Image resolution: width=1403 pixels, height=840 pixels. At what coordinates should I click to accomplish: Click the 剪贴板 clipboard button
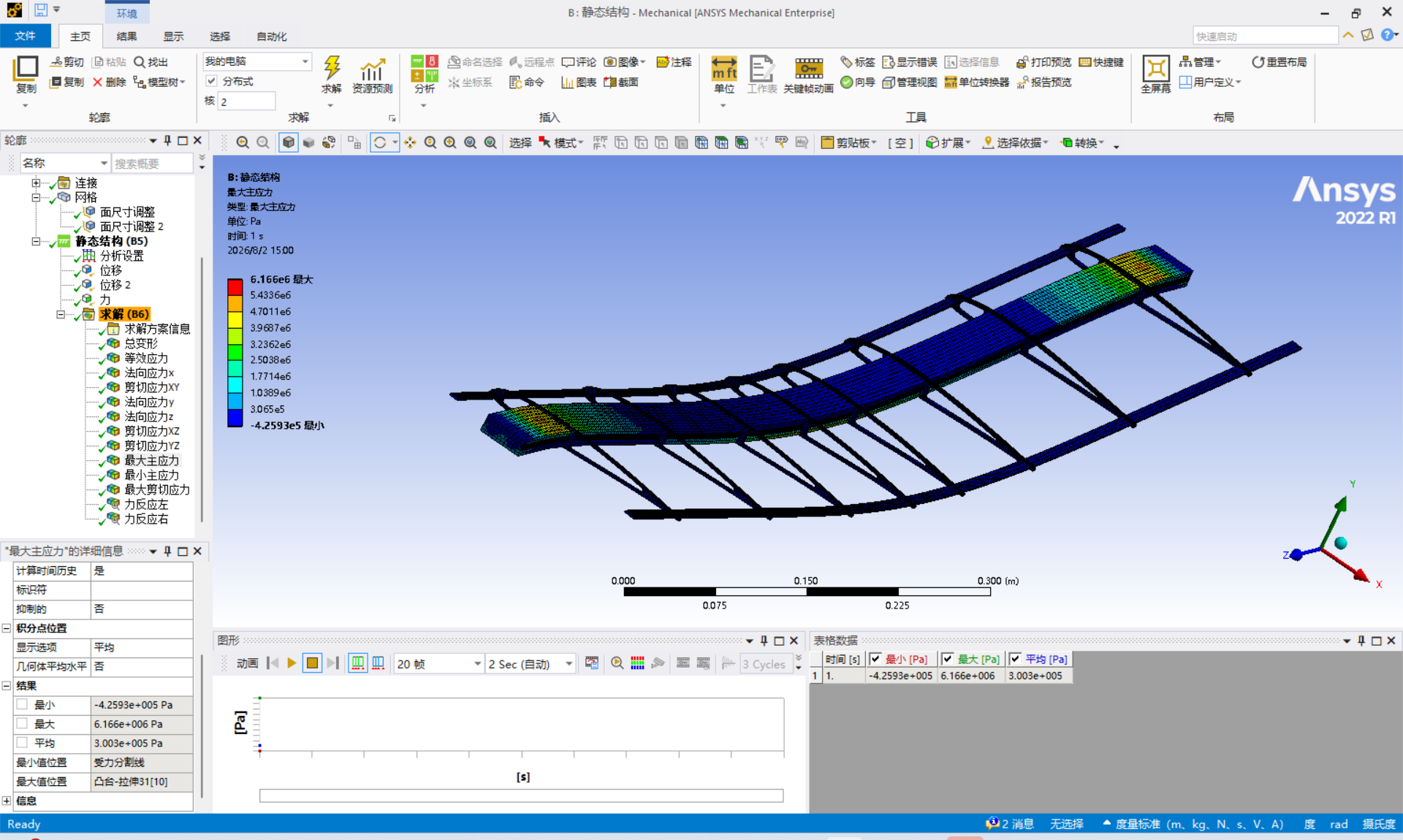(x=848, y=142)
